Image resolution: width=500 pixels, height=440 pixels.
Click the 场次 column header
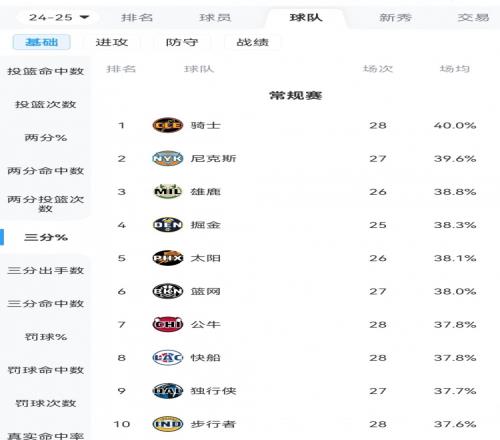click(x=378, y=69)
